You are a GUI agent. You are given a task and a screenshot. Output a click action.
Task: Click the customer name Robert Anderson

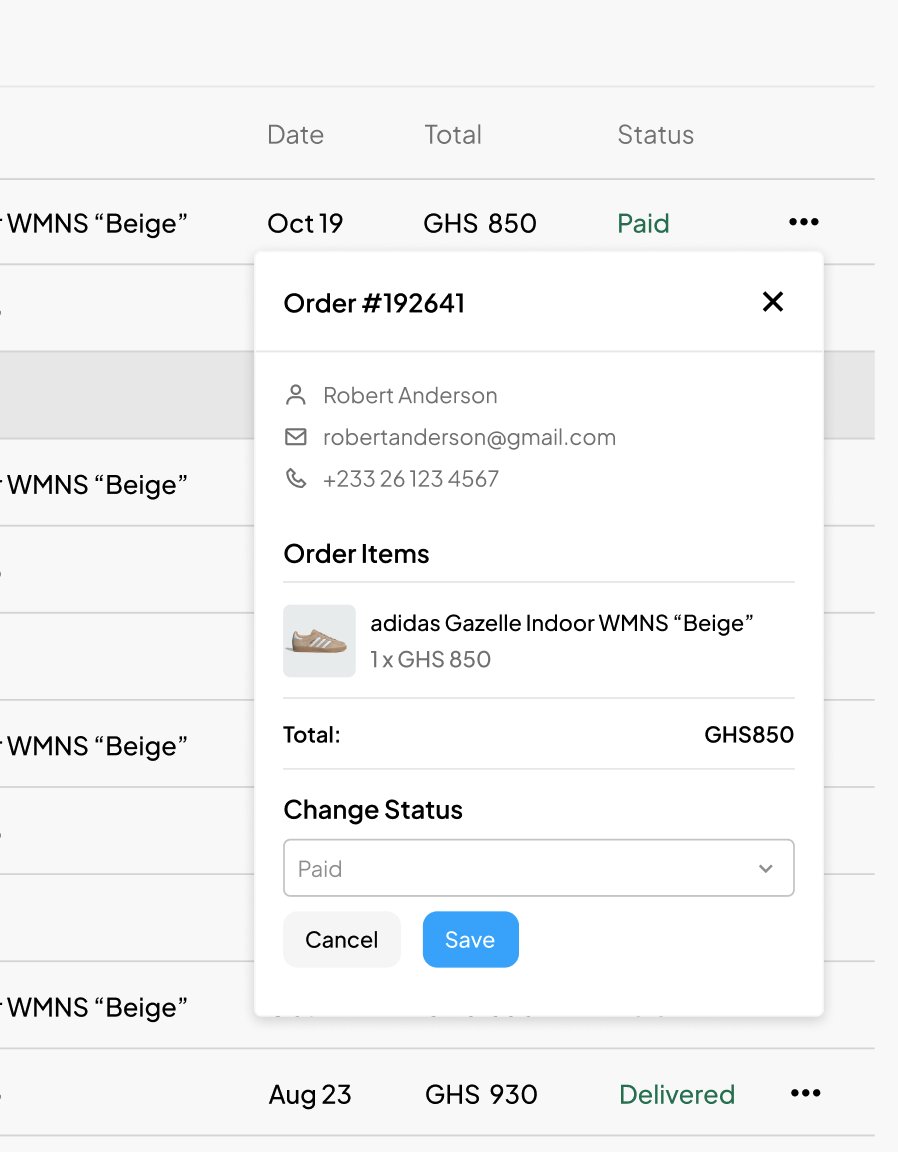(x=410, y=395)
